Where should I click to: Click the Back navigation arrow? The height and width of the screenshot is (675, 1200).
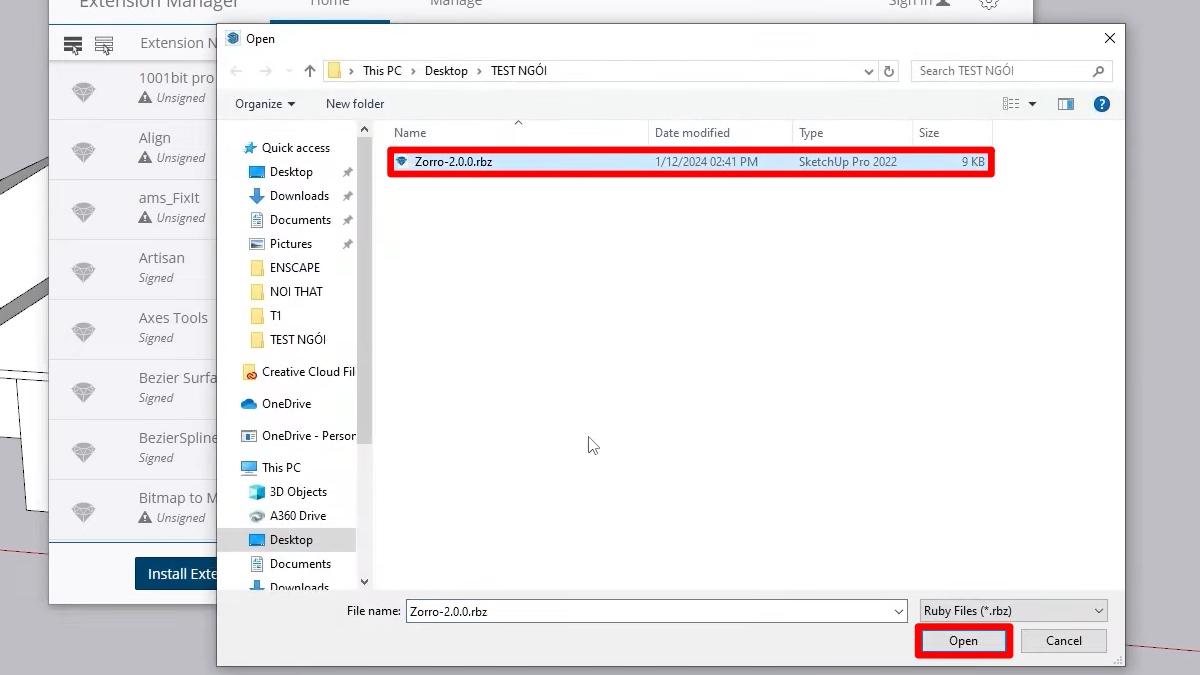236,71
